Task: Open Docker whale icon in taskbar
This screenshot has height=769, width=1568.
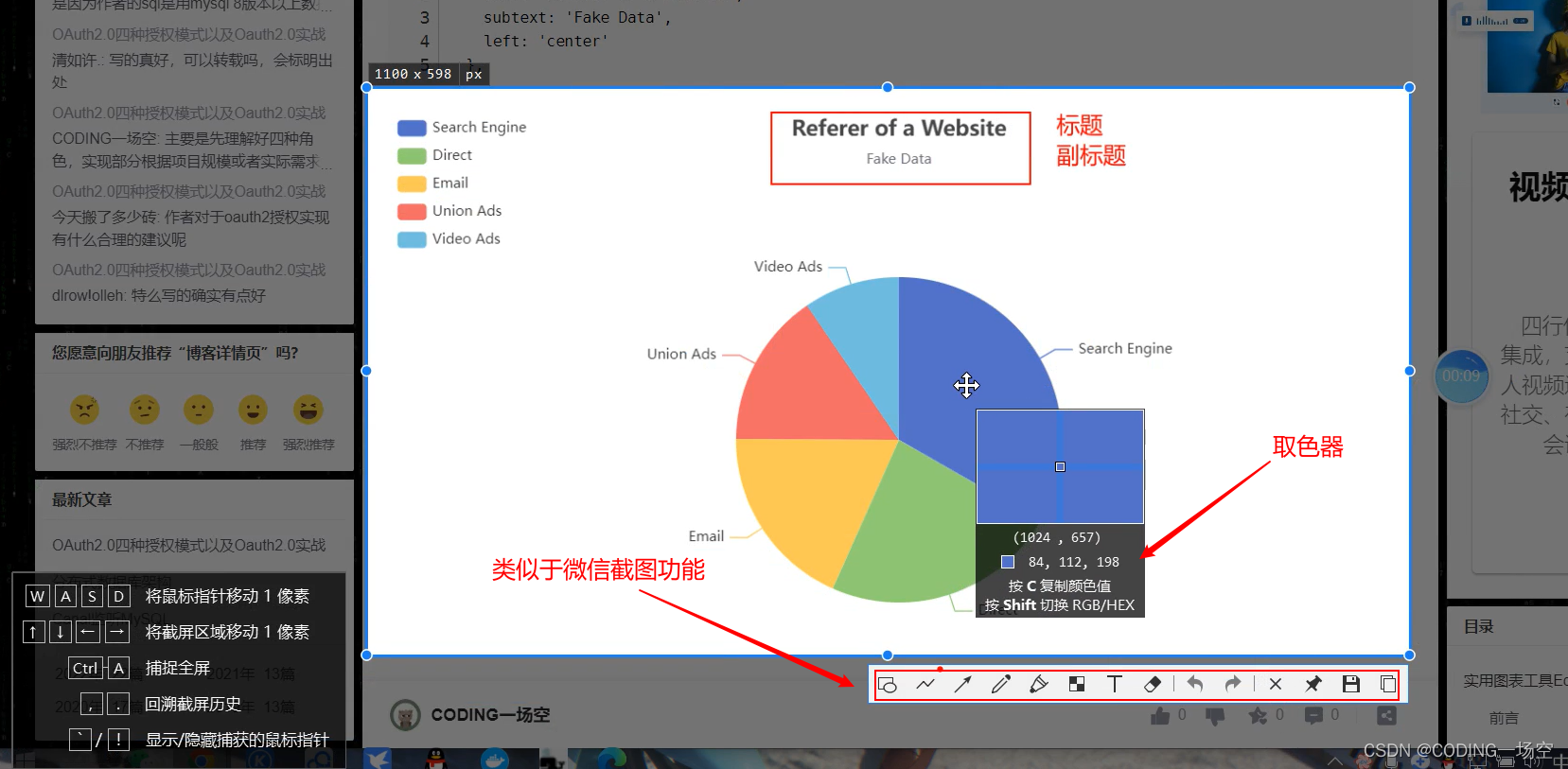Action: (x=494, y=759)
